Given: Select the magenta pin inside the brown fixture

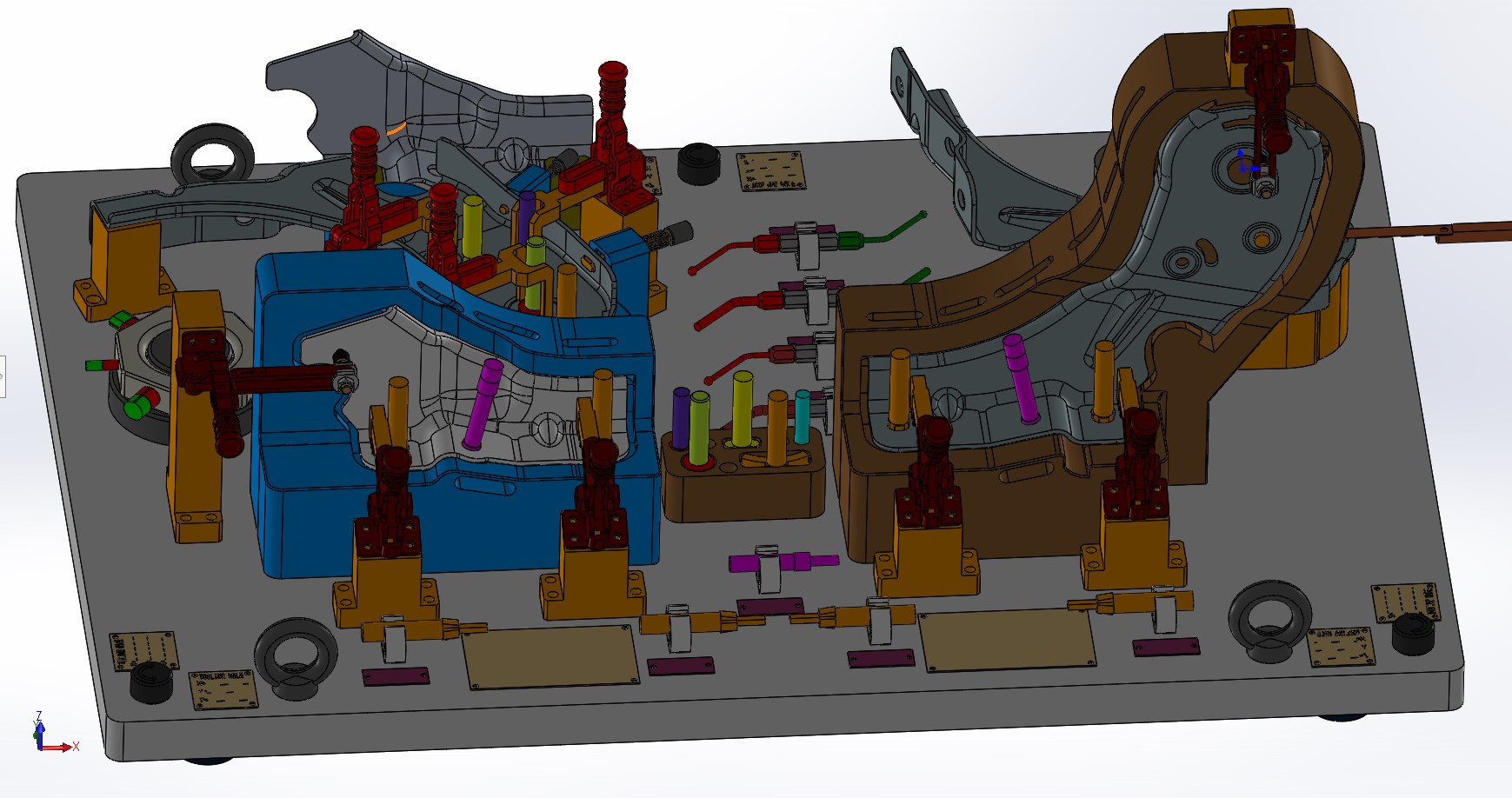Looking at the screenshot, I should pyautogui.click(x=1020, y=378).
